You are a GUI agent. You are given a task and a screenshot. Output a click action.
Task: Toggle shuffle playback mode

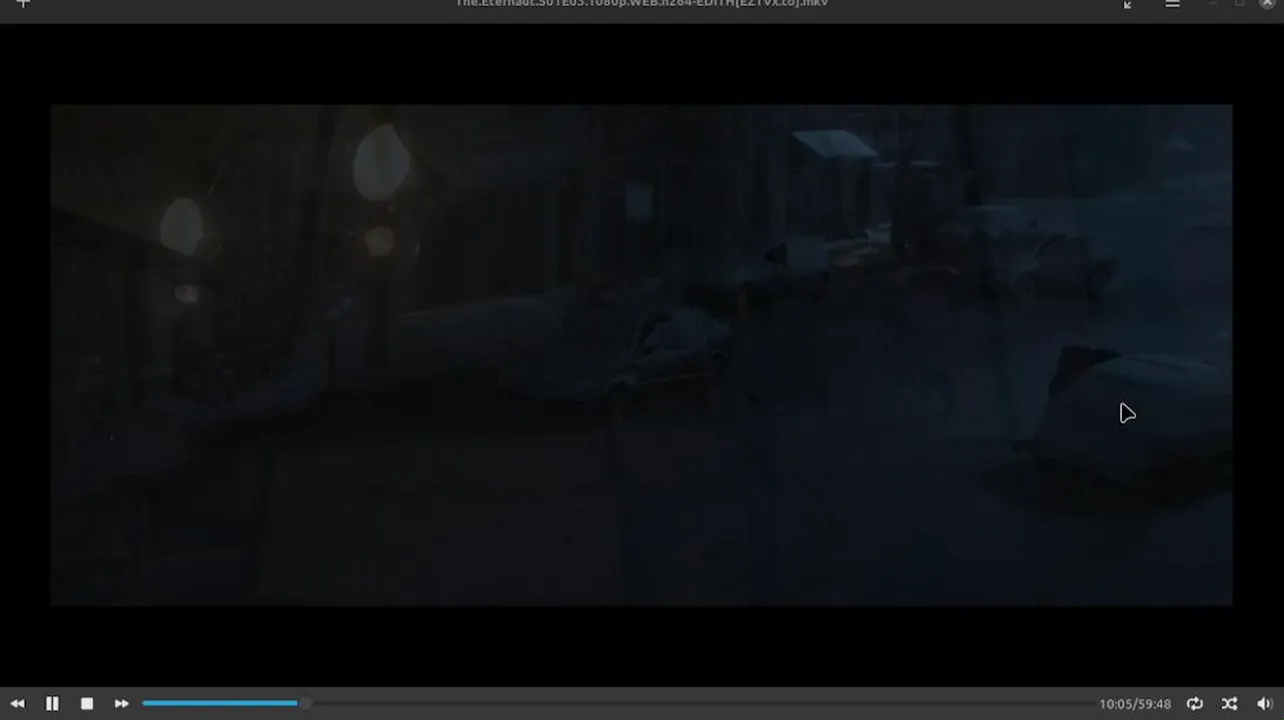(1230, 704)
